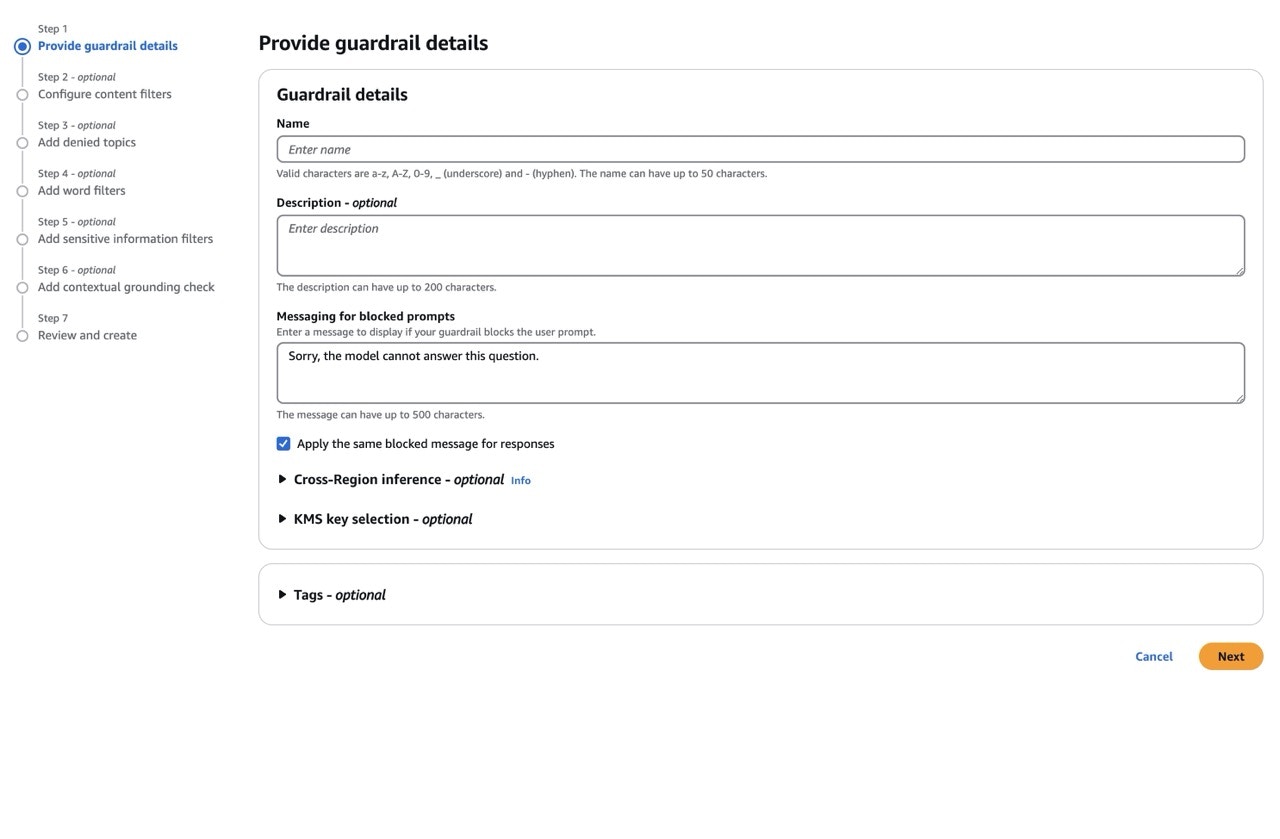Screen dimensions: 1280x839
Task: Select the Configure content filters step radio
Action: point(22,94)
